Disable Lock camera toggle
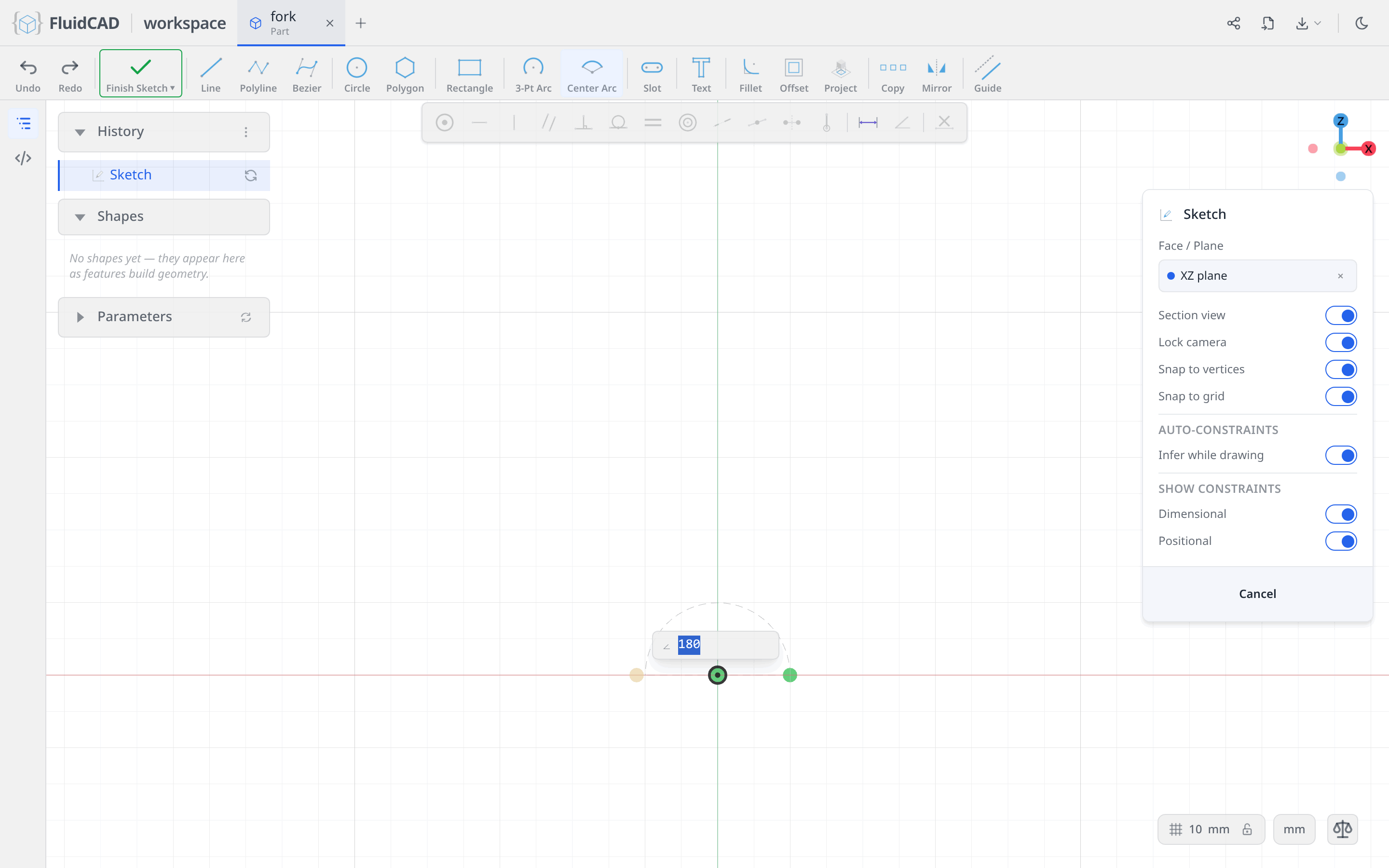1389x868 pixels. [x=1340, y=342]
